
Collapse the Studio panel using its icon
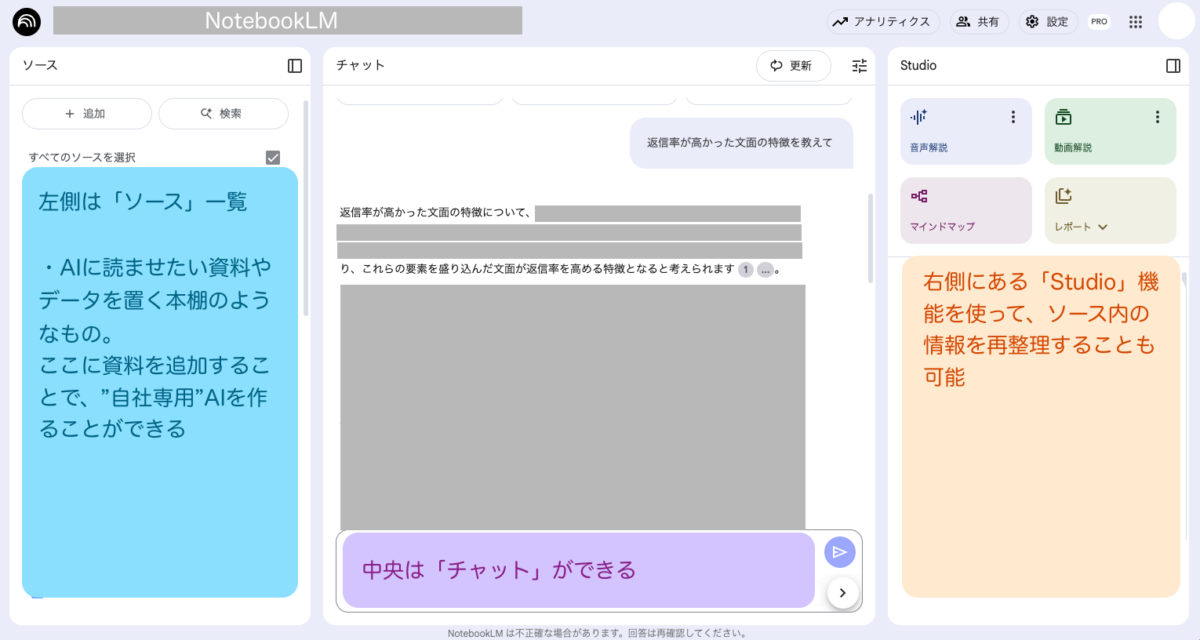point(1173,66)
